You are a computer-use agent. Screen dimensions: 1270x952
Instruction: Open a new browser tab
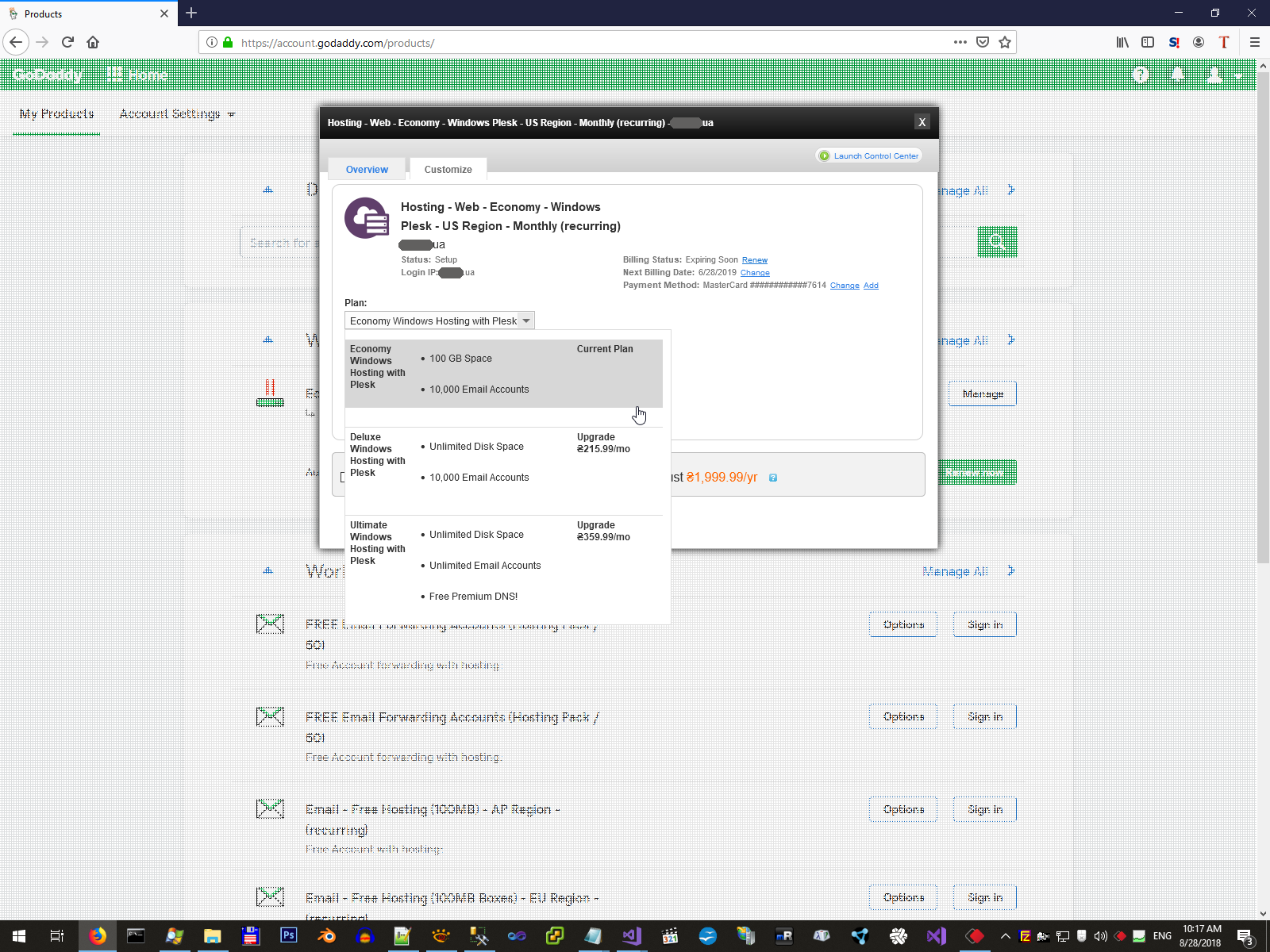point(191,13)
